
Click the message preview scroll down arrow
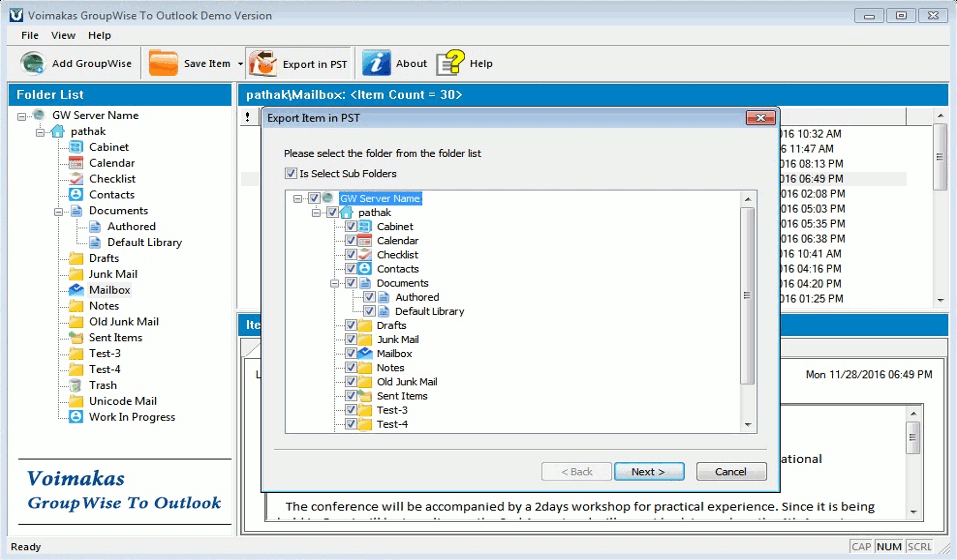coord(913,512)
